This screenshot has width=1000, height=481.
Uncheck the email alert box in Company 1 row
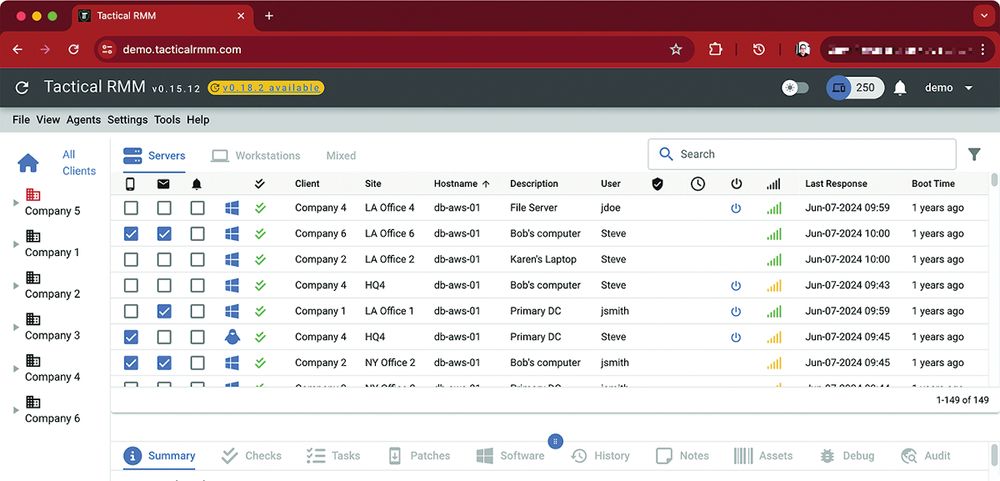coord(164,311)
